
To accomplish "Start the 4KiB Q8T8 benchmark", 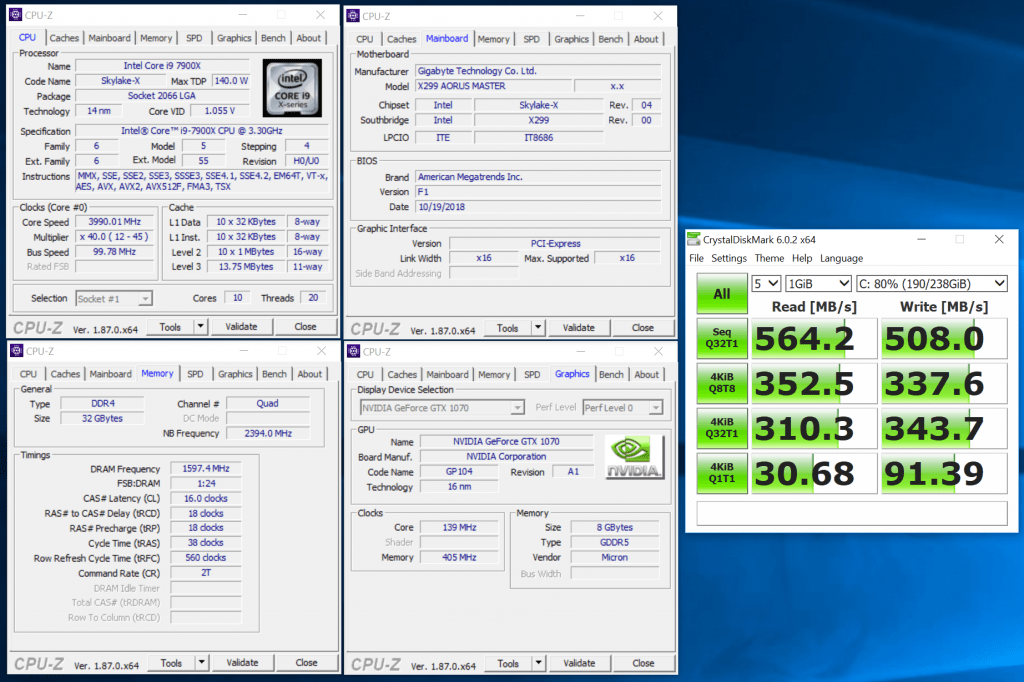I will point(720,383).
